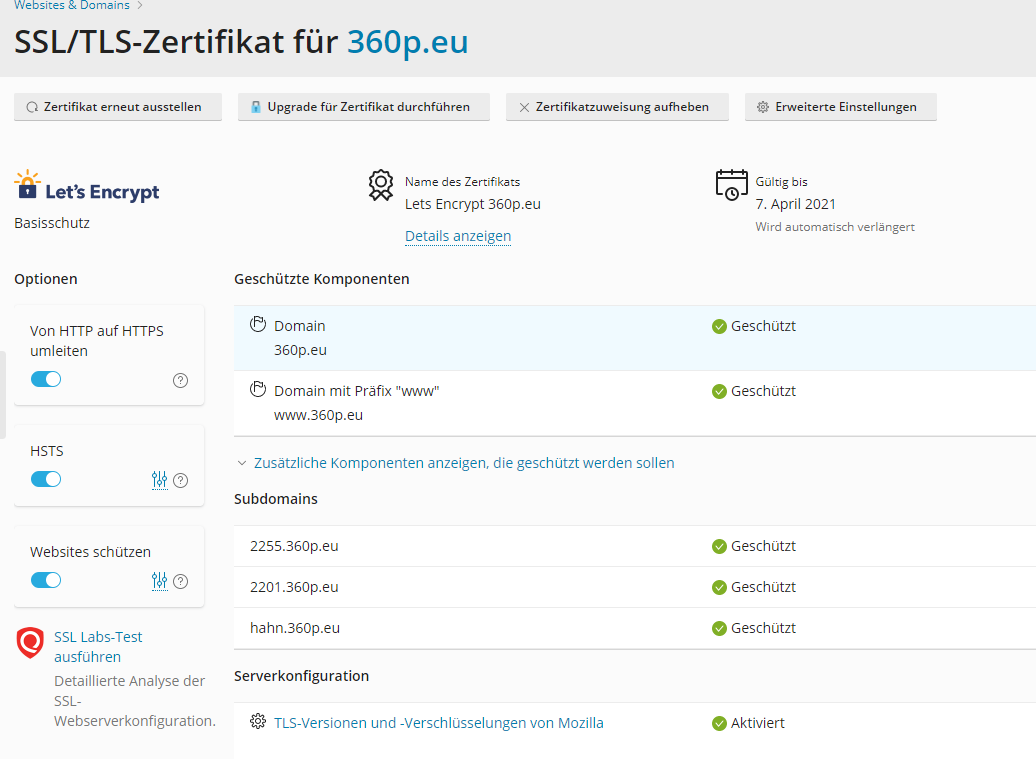The width and height of the screenshot is (1036, 759).
Task: Click the HSTS settings sliders icon
Action: (x=159, y=480)
